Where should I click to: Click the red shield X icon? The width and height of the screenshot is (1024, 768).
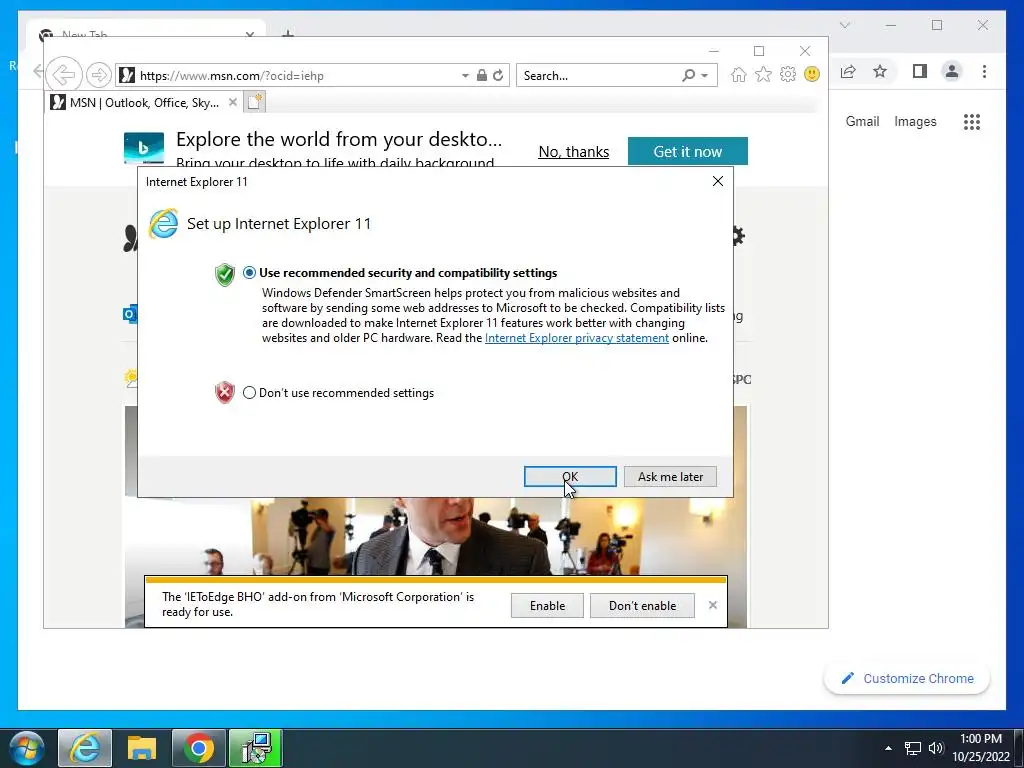pyautogui.click(x=225, y=392)
